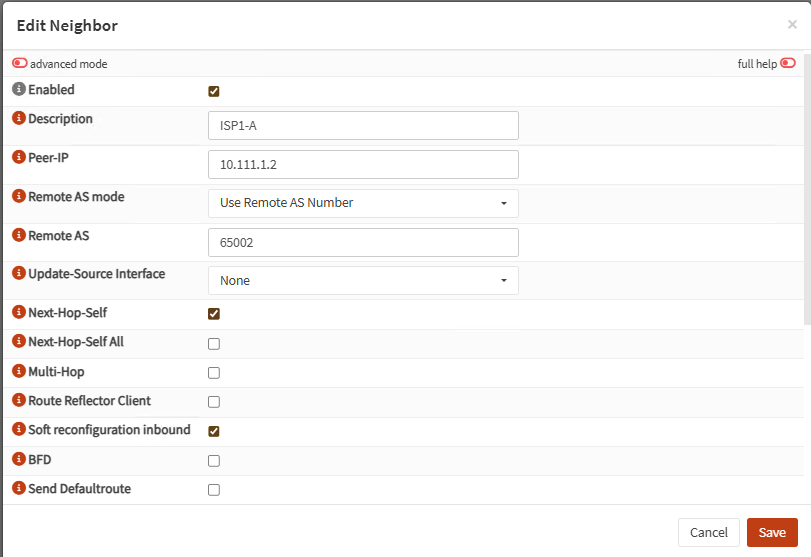
Task: Click the Save button
Action: [x=772, y=532]
